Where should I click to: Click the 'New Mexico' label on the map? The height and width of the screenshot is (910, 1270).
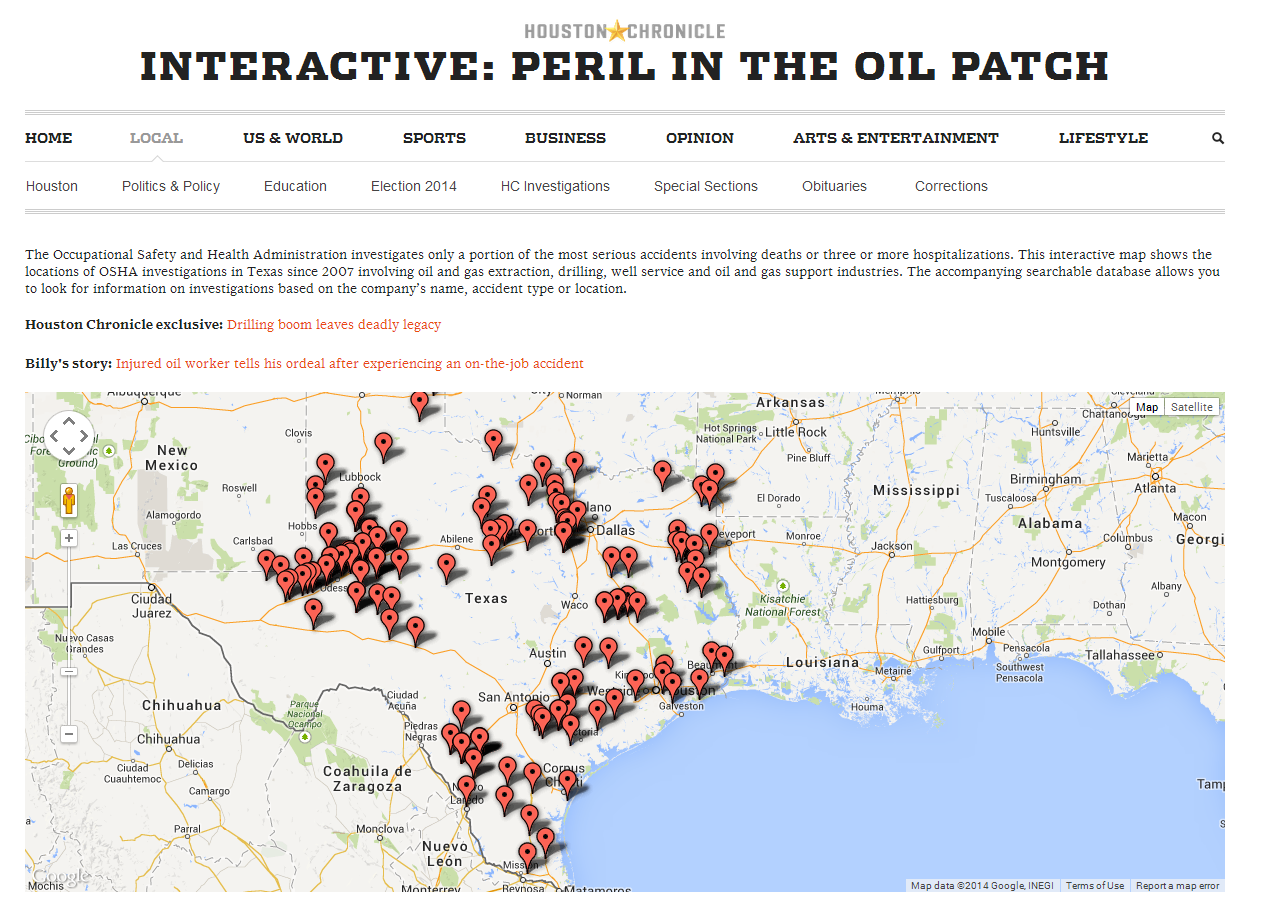pos(171,457)
